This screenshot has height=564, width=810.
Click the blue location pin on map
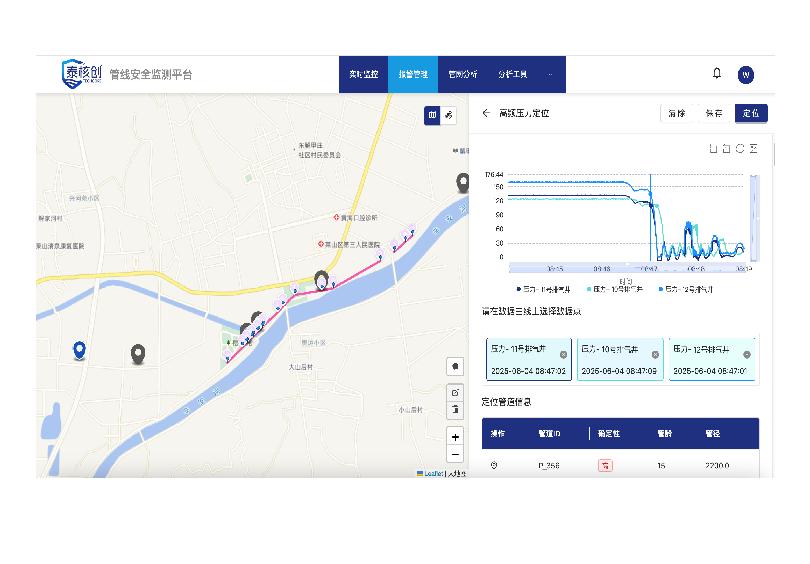[79, 350]
